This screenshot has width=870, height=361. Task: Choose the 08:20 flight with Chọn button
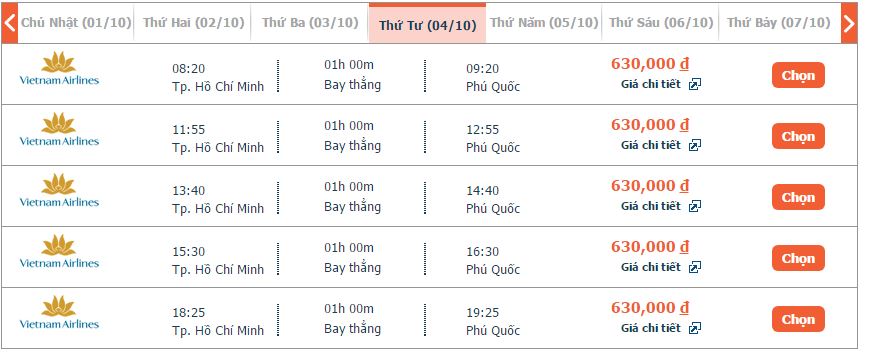(x=798, y=75)
